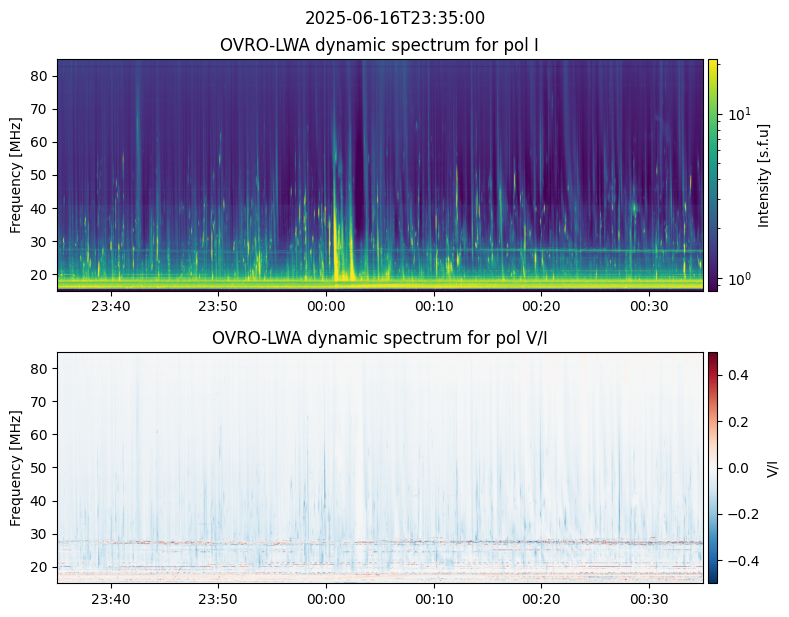Select bottom plot's Frequency [MHz] axis label
Image resolution: width=789 pixels, height=617 pixels.
tap(16, 467)
